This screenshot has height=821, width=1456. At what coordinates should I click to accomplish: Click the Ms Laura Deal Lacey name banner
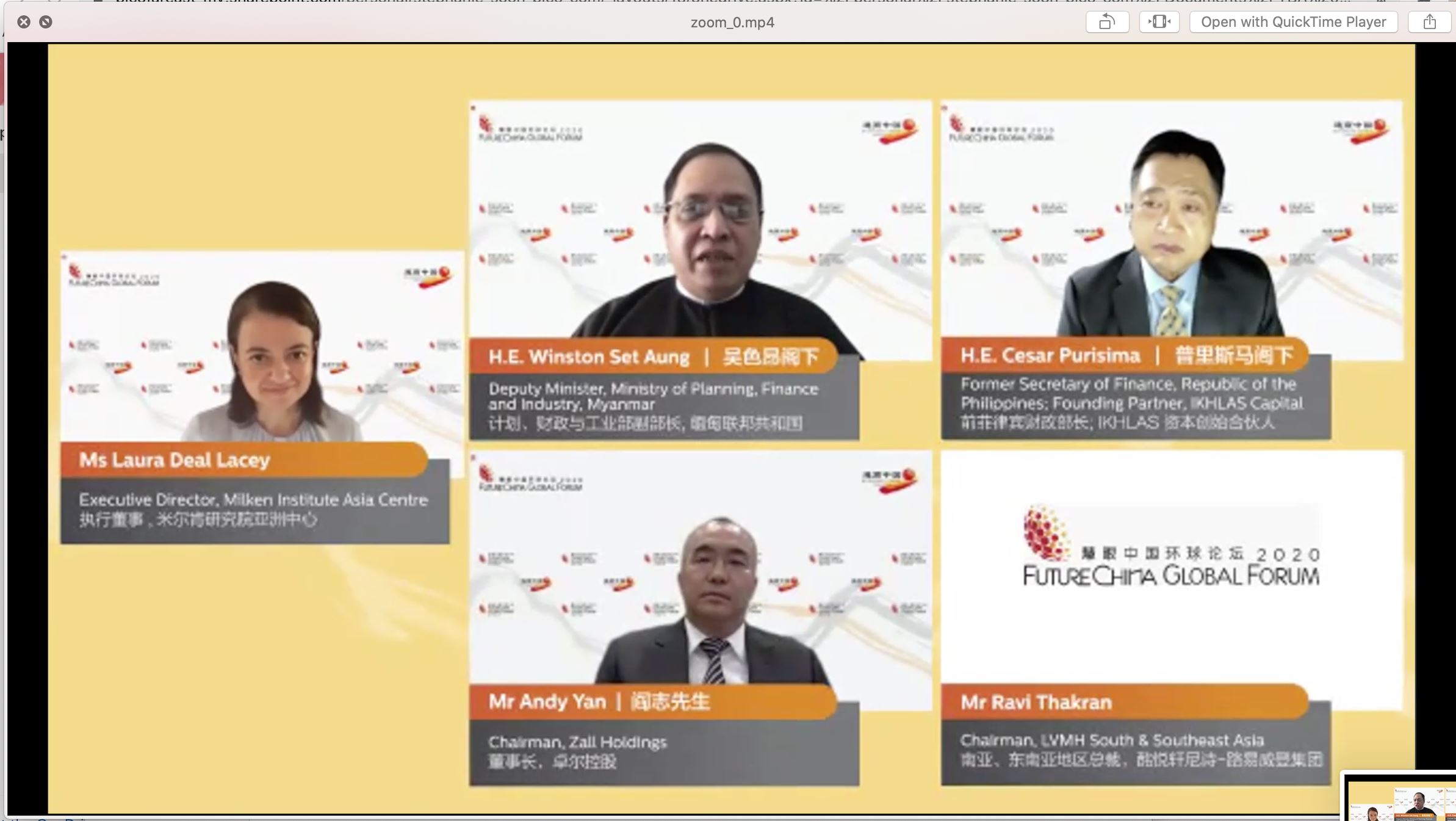click(x=243, y=460)
